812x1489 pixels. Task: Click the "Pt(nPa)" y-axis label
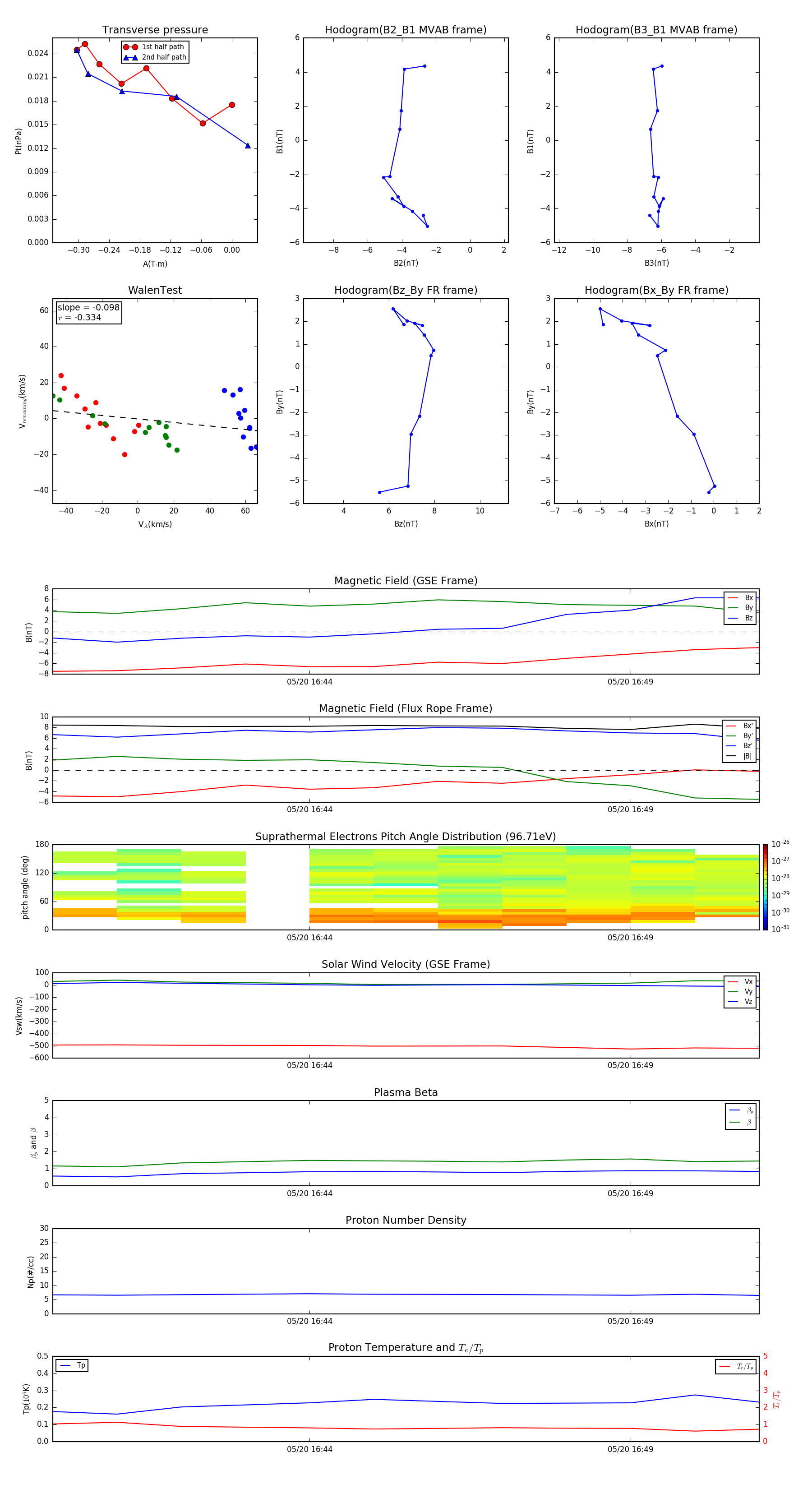coord(18,141)
